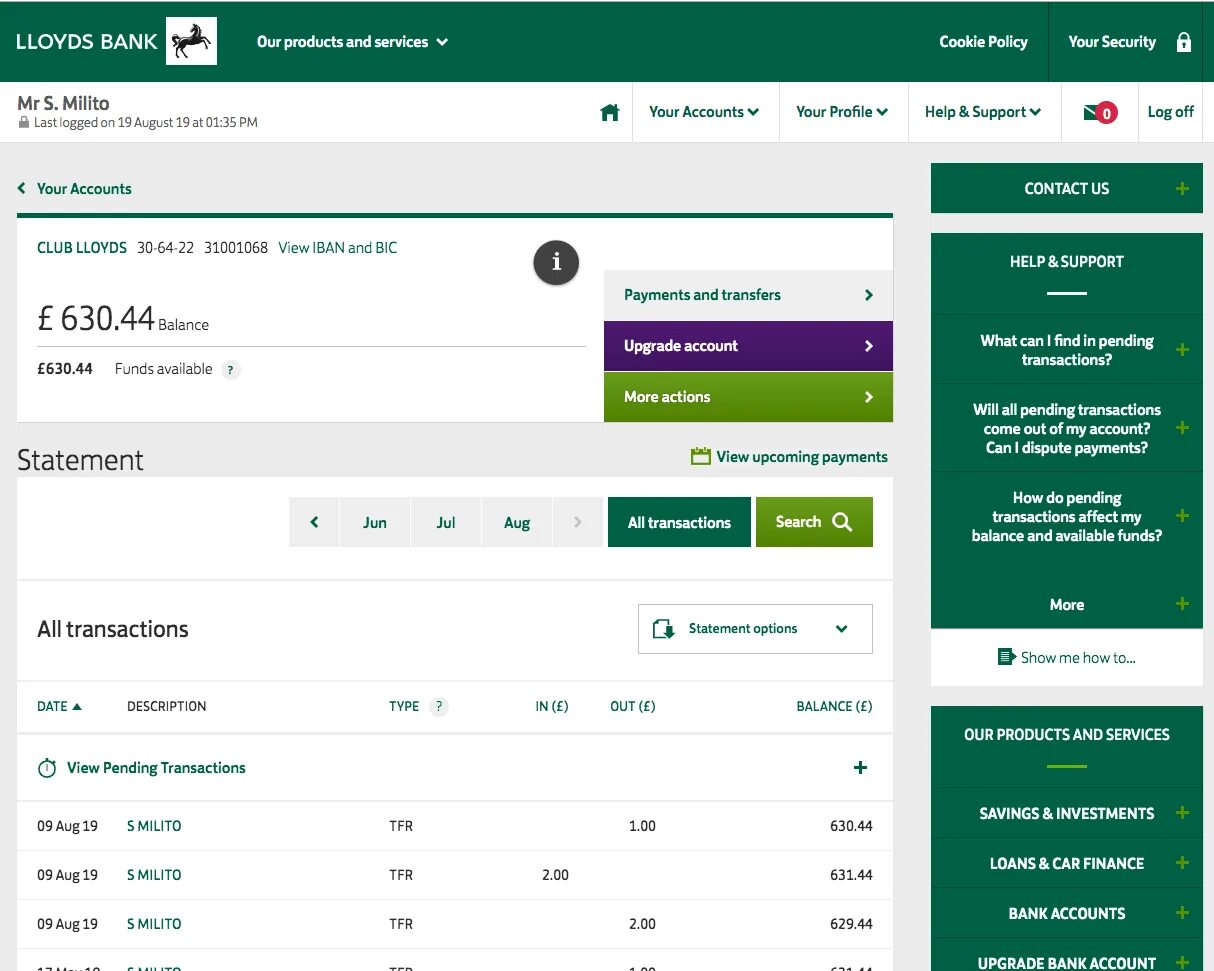
Task: Open S MILITO transaction with balance 630.44
Action: pyautogui.click(x=154, y=826)
